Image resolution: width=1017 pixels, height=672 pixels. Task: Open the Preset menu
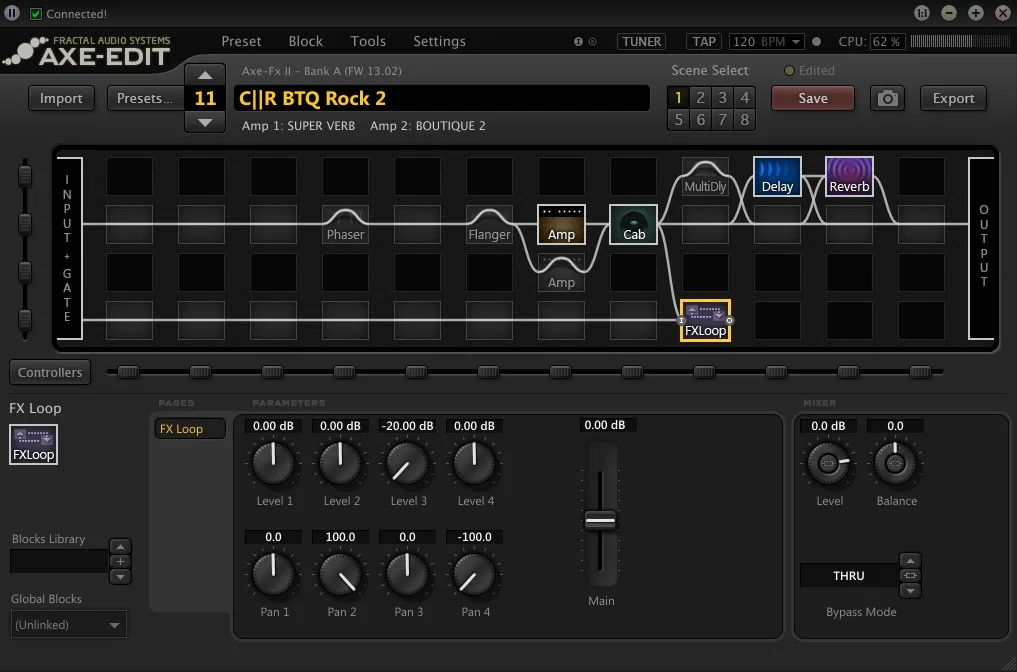click(241, 42)
